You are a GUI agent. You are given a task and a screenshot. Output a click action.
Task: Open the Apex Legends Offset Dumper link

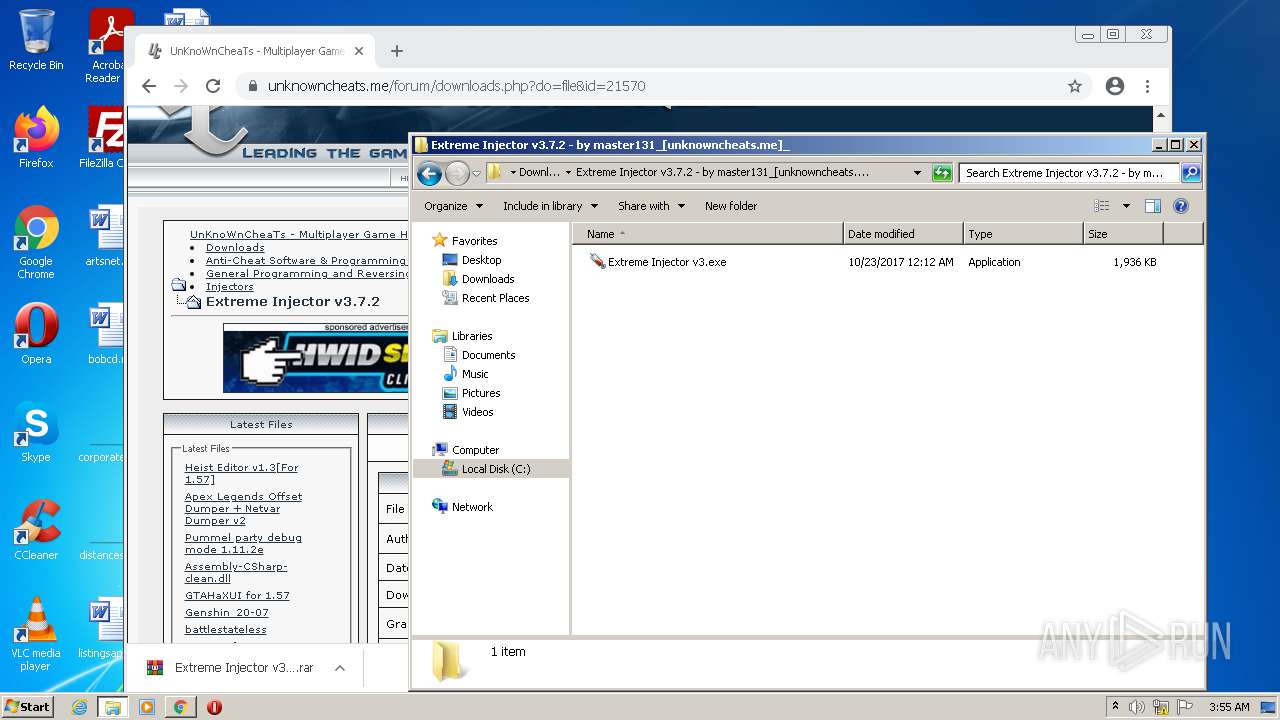click(243, 508)
